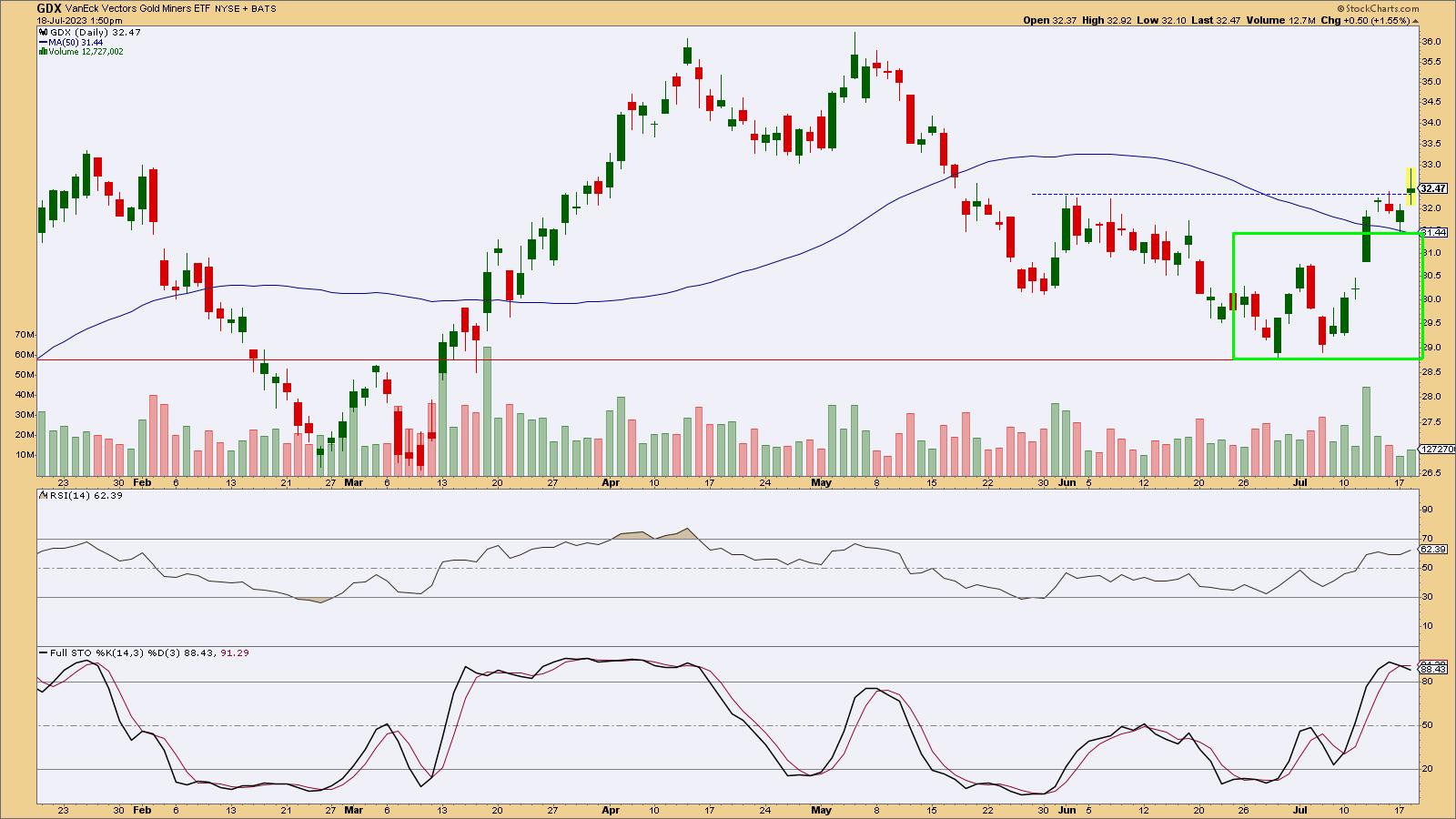The height and width of the screenshot is (819, 1456).
Task: Click the "Last 32.47" header value
Action: click(1217, 20)
